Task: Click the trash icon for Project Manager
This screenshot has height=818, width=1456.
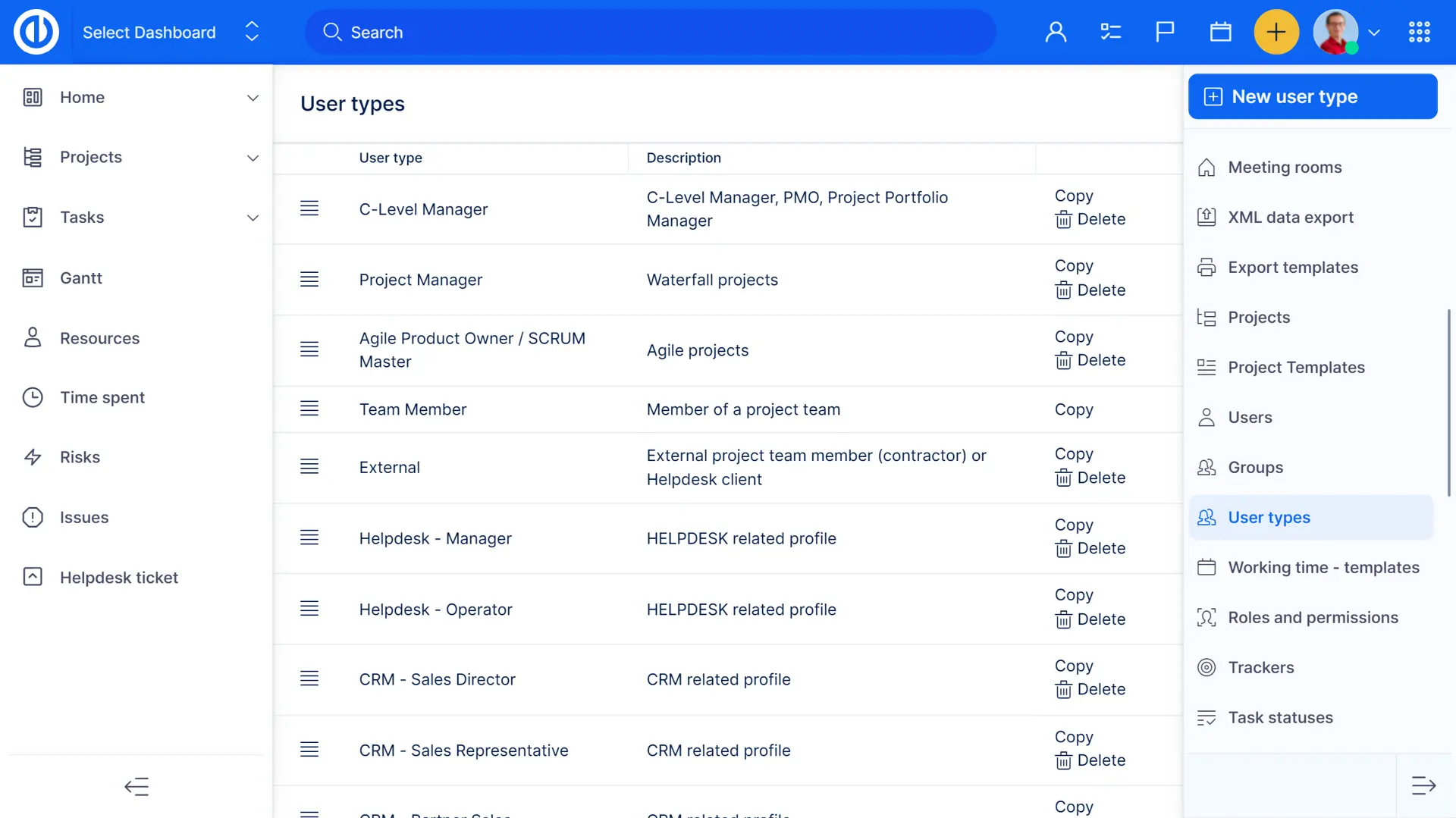Action: pos(1063,290)
